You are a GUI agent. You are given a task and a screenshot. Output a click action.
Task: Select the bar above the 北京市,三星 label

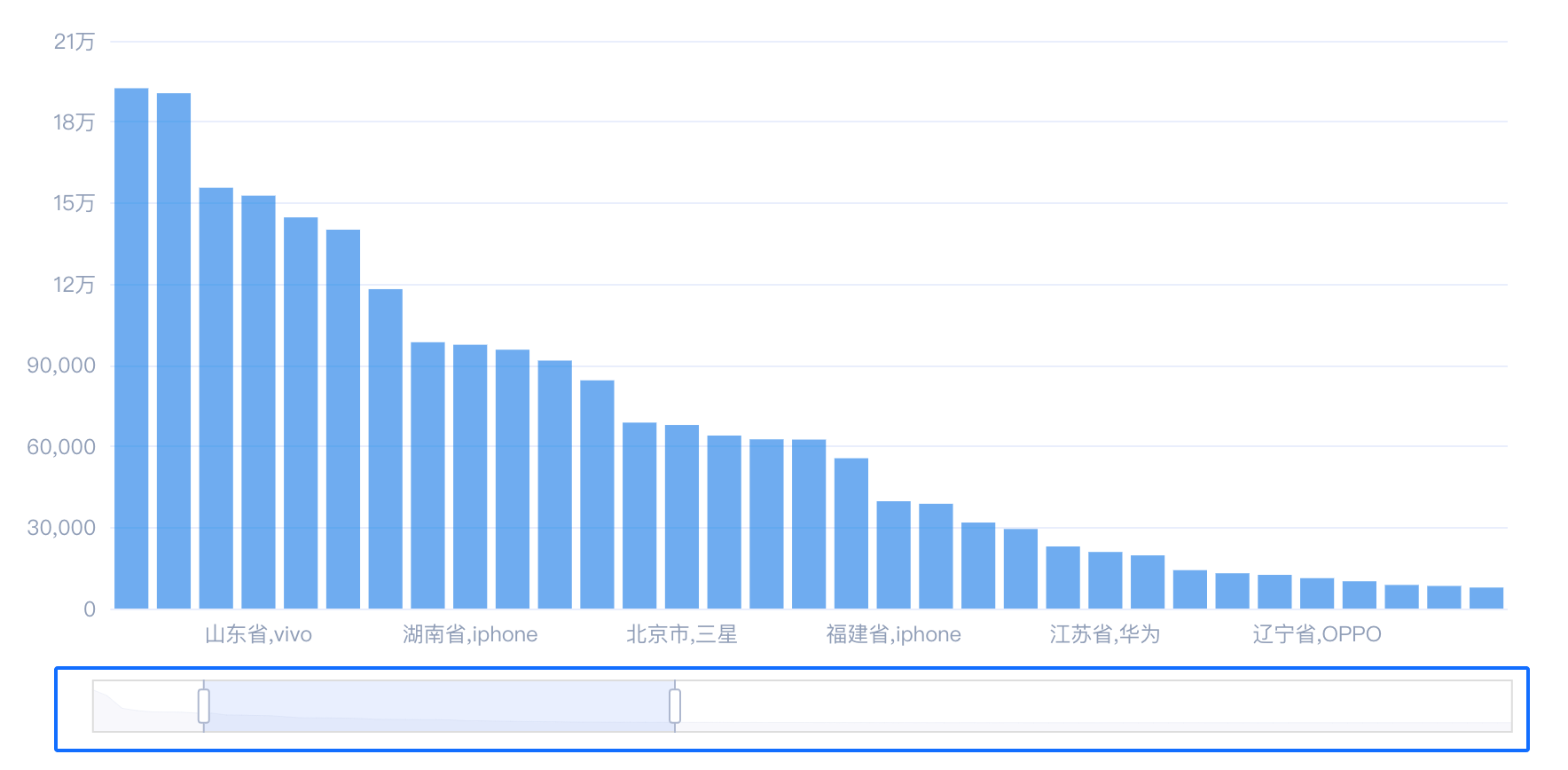(682, 516)
